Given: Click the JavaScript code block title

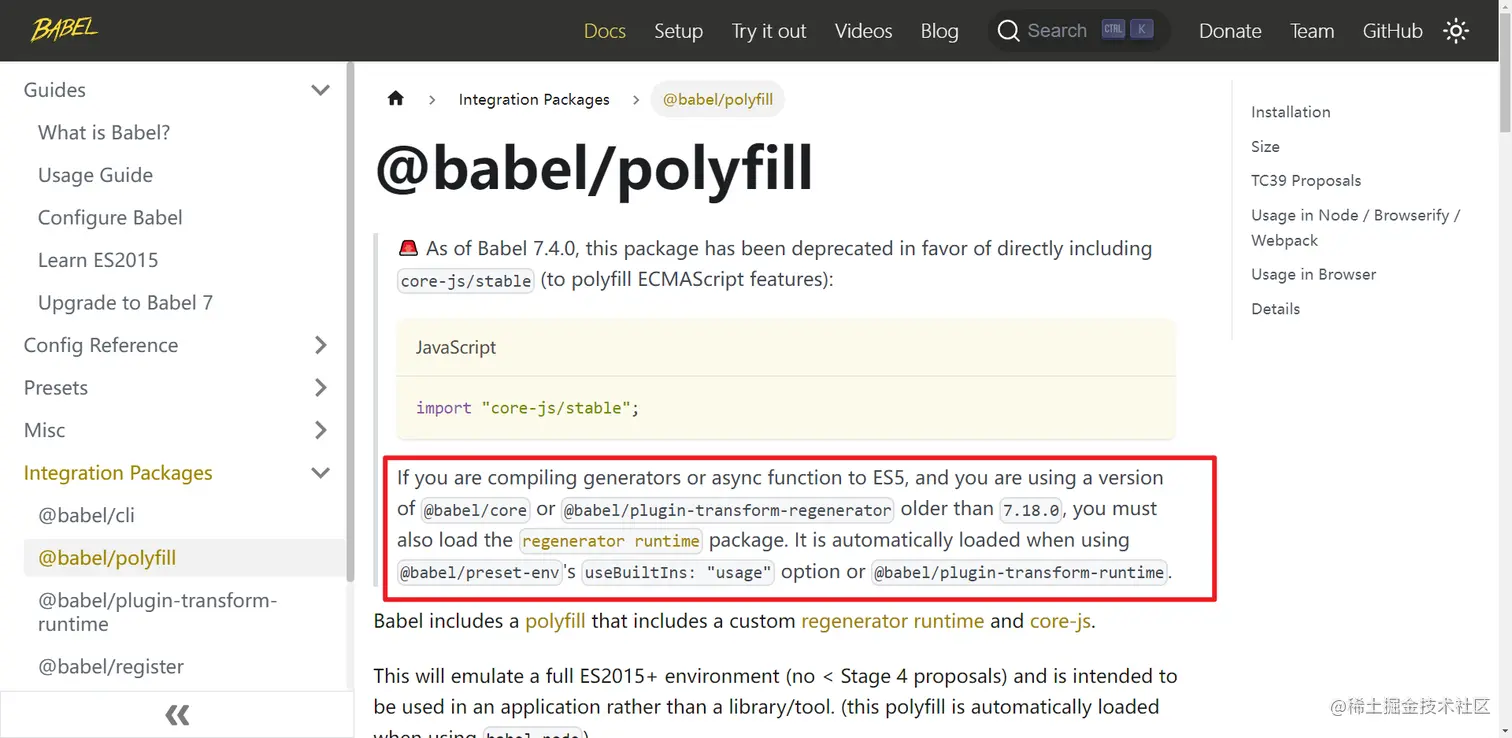Looking at the screenshot, I should click(x=456, y=348).
